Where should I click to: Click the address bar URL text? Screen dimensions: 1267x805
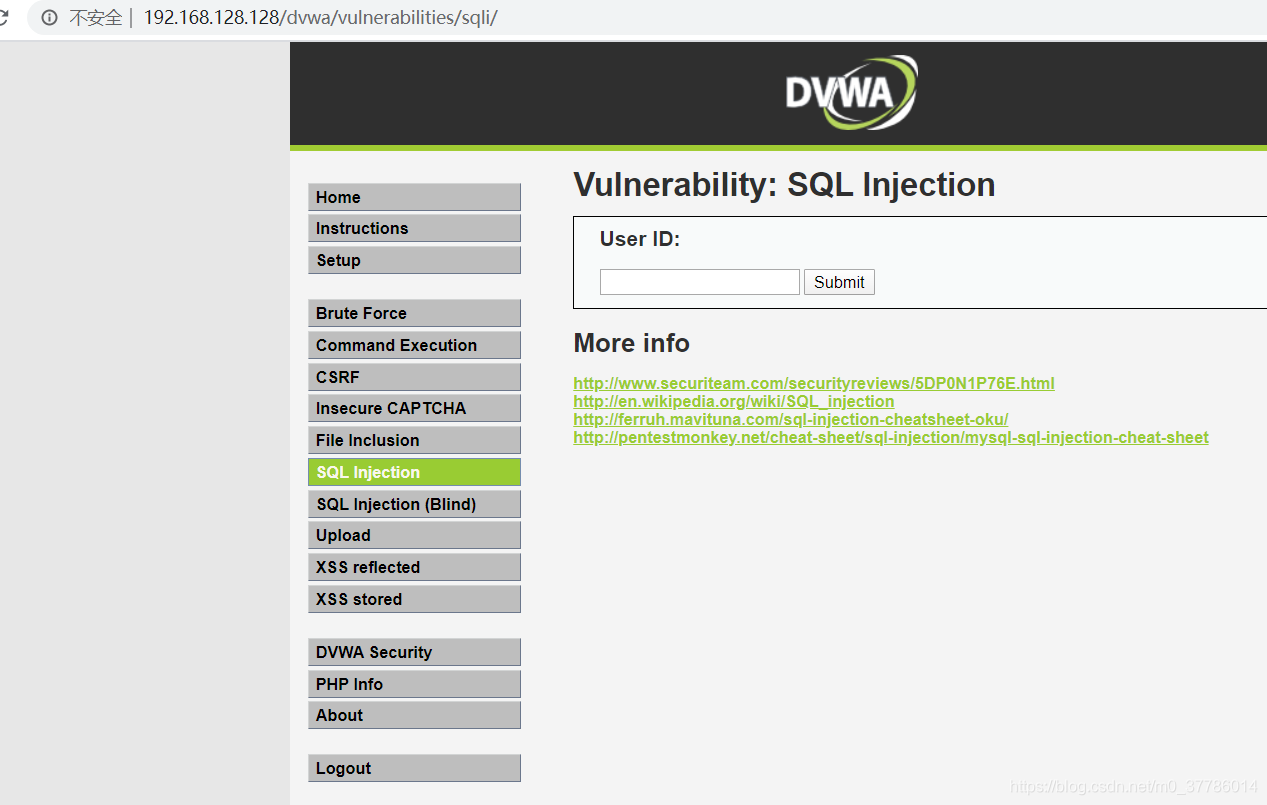[x=320, y=18]
